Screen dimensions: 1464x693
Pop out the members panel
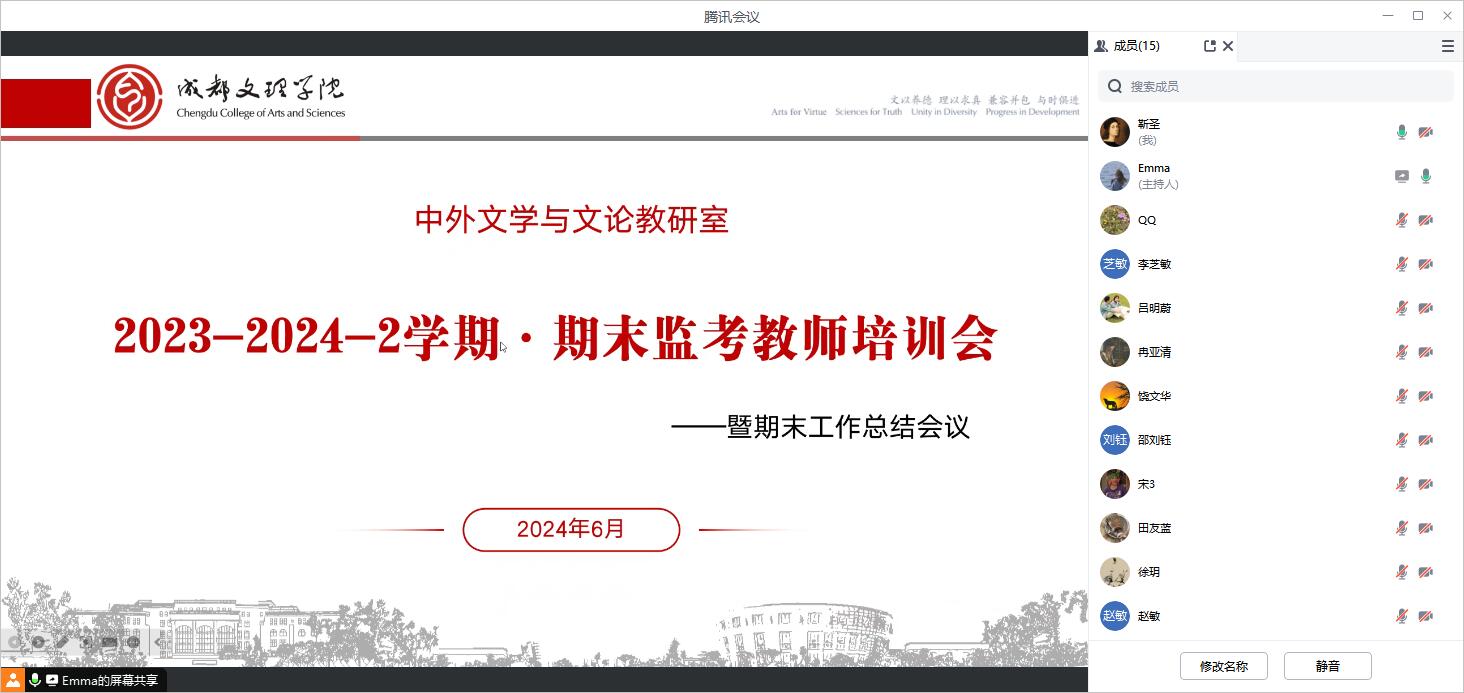point(1210,46)
